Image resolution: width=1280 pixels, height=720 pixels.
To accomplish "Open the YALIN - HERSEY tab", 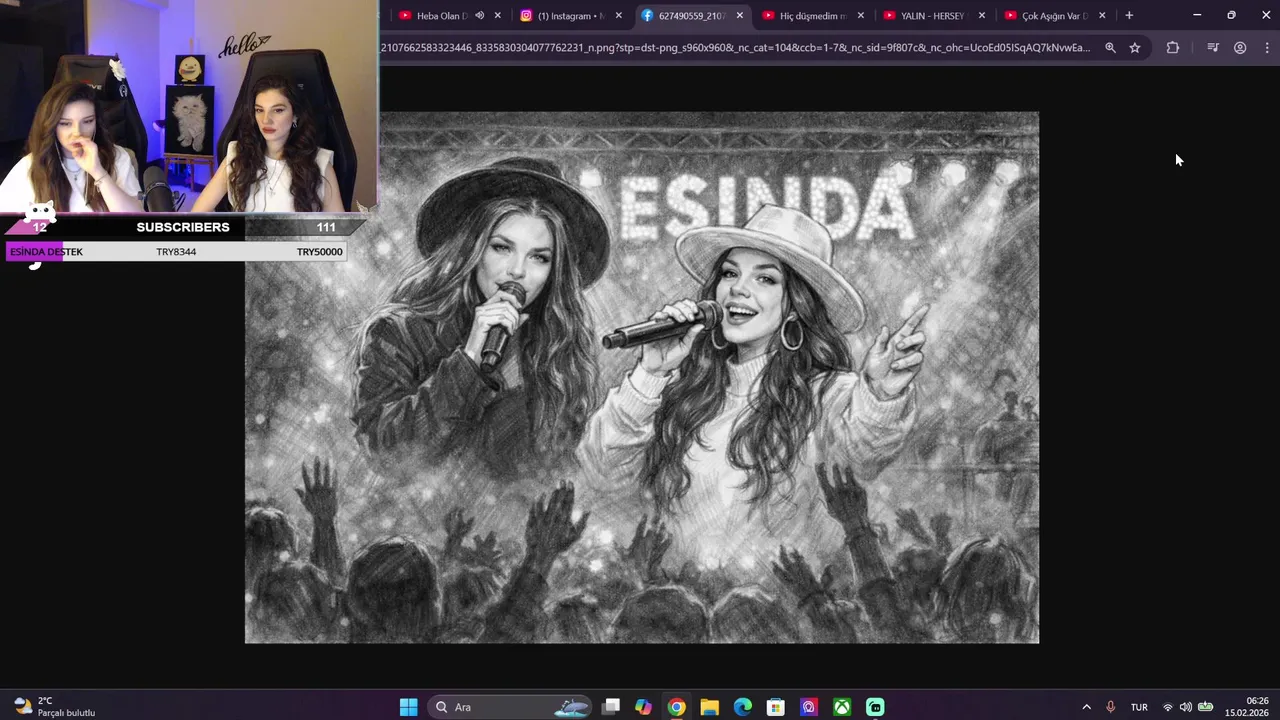I will pos(931,16).
